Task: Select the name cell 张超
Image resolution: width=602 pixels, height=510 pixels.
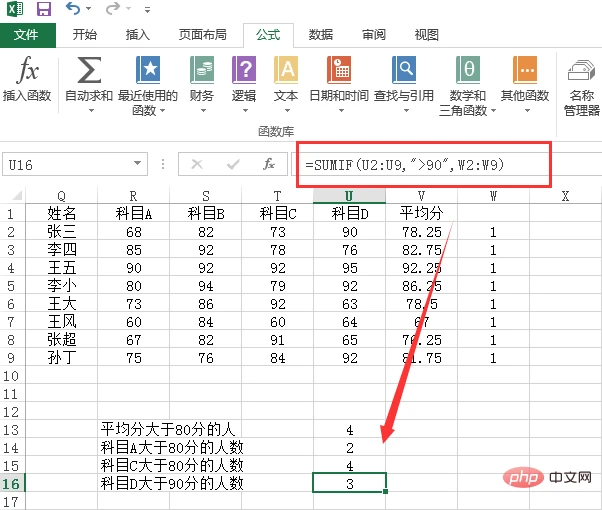Action: pyautogui.click(x=61, y=339)
